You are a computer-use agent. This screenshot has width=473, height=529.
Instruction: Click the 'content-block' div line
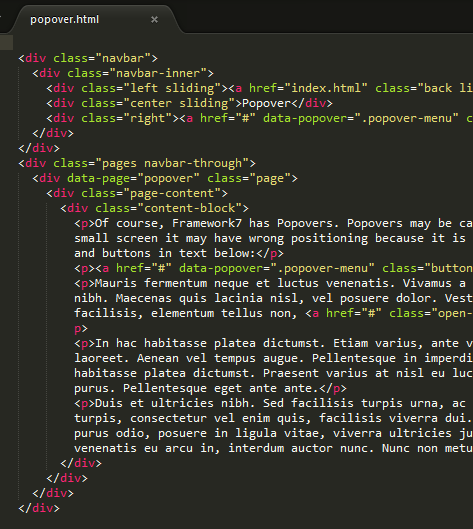(155, 208)
